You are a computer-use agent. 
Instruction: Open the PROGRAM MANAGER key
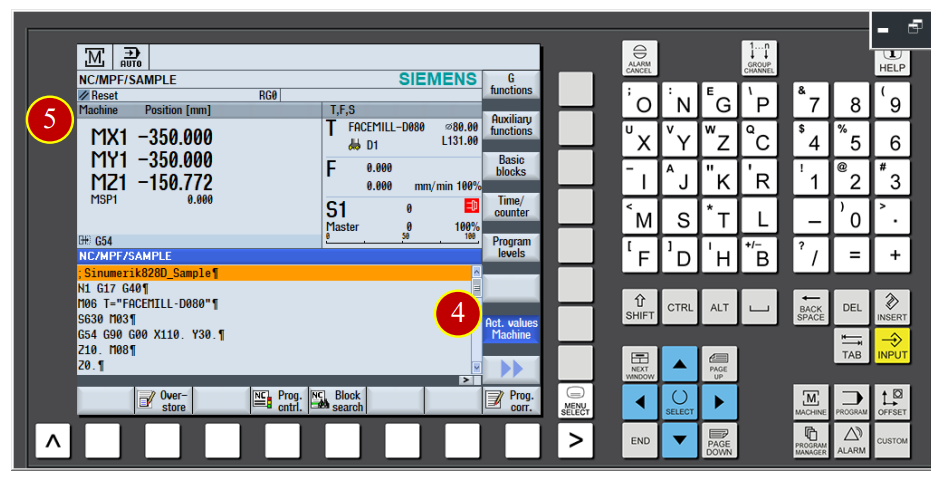[x=810, y=440]
